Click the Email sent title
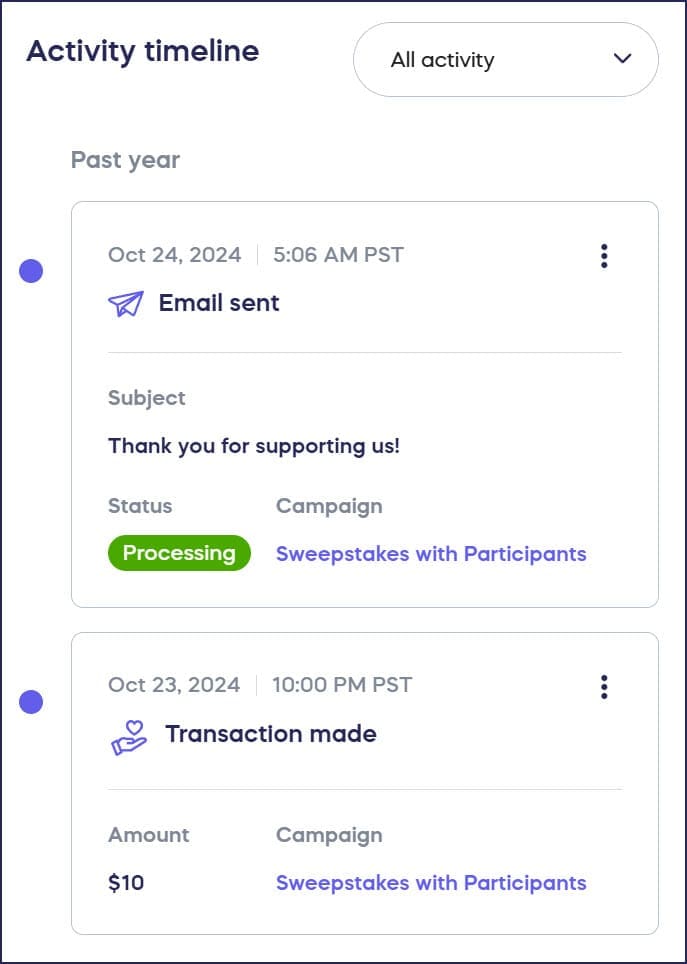The width and height of the screenshot is (687, 964). 219,303
